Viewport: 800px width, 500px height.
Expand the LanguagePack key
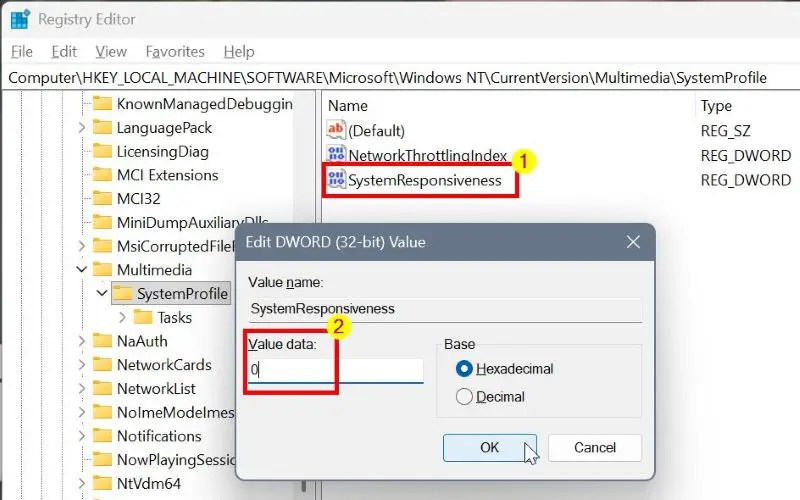(82, 128)
